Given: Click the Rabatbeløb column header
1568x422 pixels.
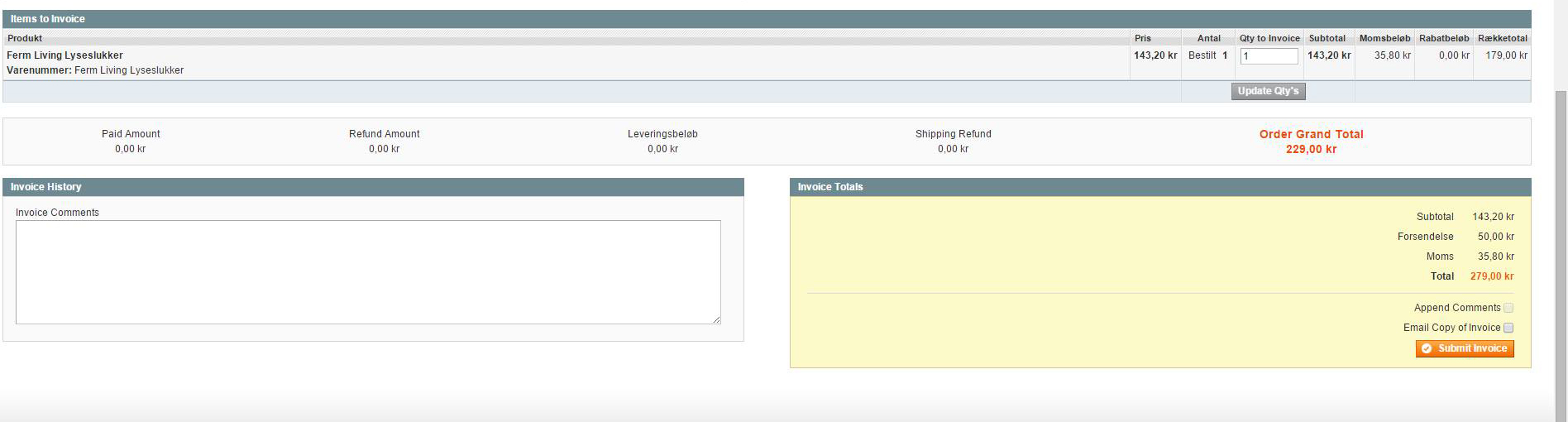Looking at the screenshot, I should (1444, 38).
